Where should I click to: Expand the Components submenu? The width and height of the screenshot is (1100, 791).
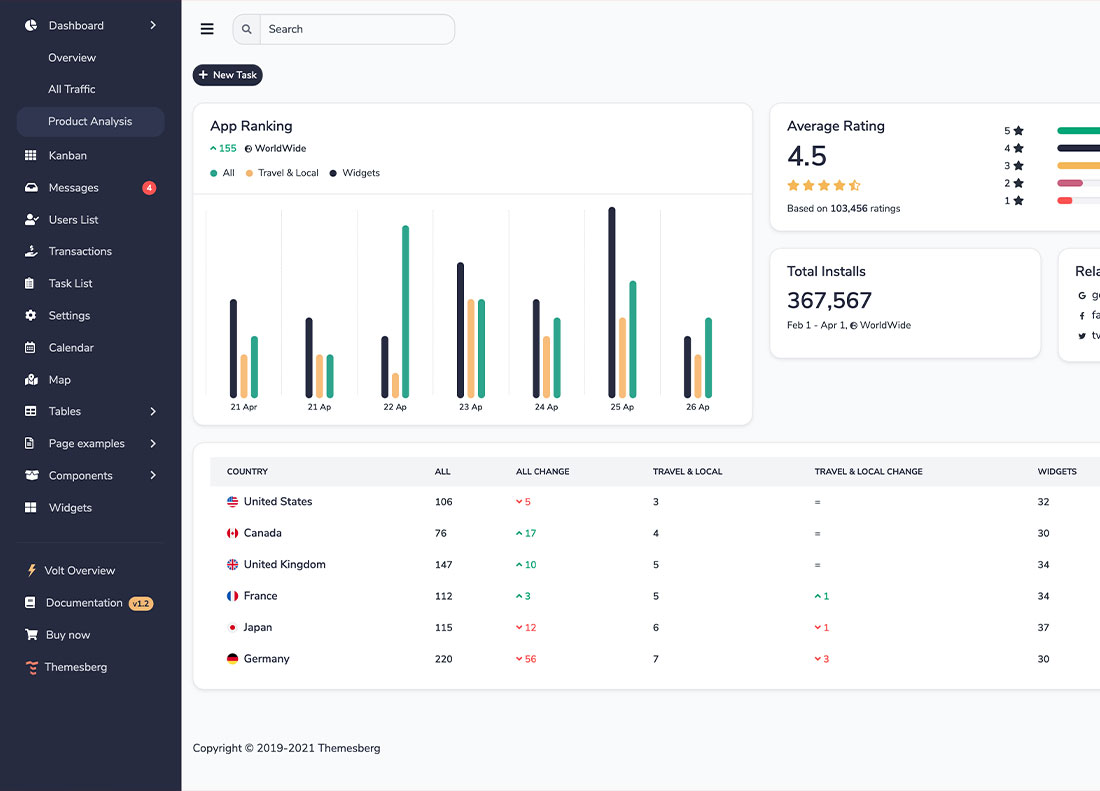tap(153, 476)
